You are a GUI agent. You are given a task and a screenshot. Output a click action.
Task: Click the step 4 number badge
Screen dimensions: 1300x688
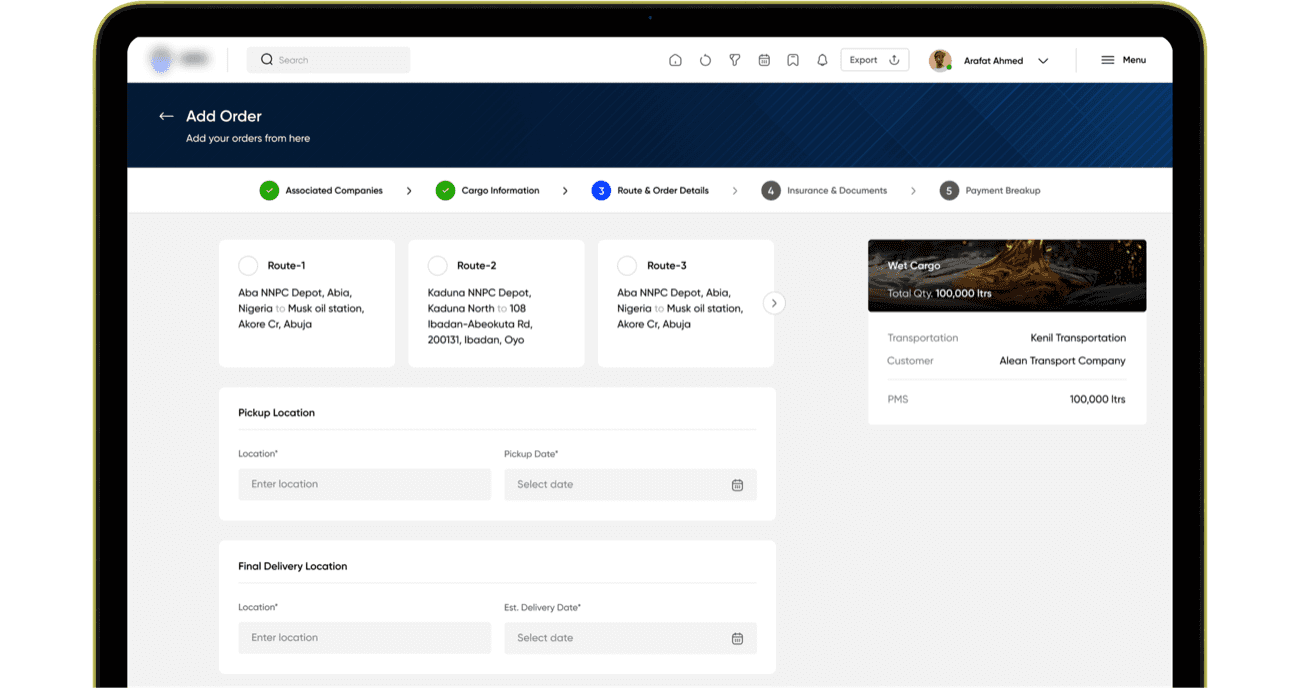(770, 190)
